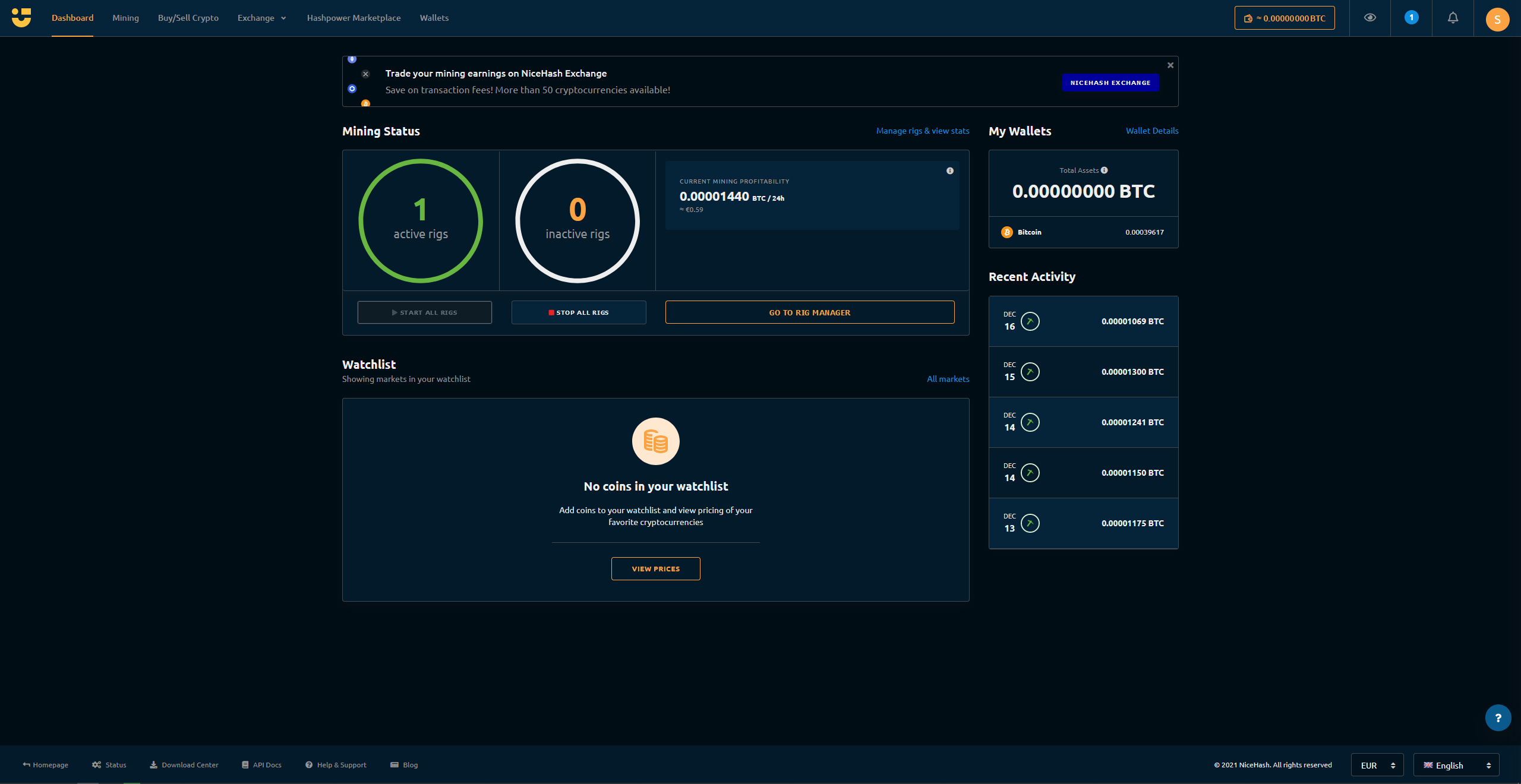Open the Wallet Details link
The height and width of the screenshot is (784, 1521).
1151,131
